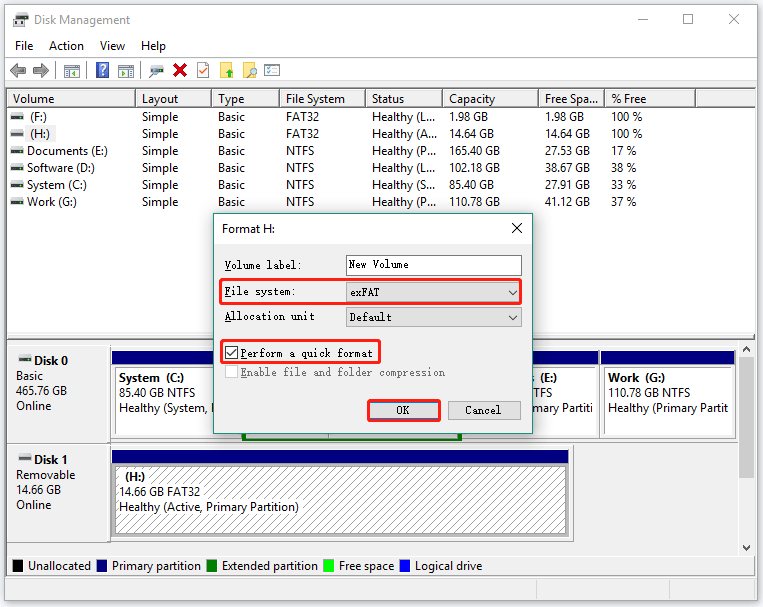The width and height of the screenshot is (763, 607).
Task: Open the Action menu
Action: click(66, 46)
